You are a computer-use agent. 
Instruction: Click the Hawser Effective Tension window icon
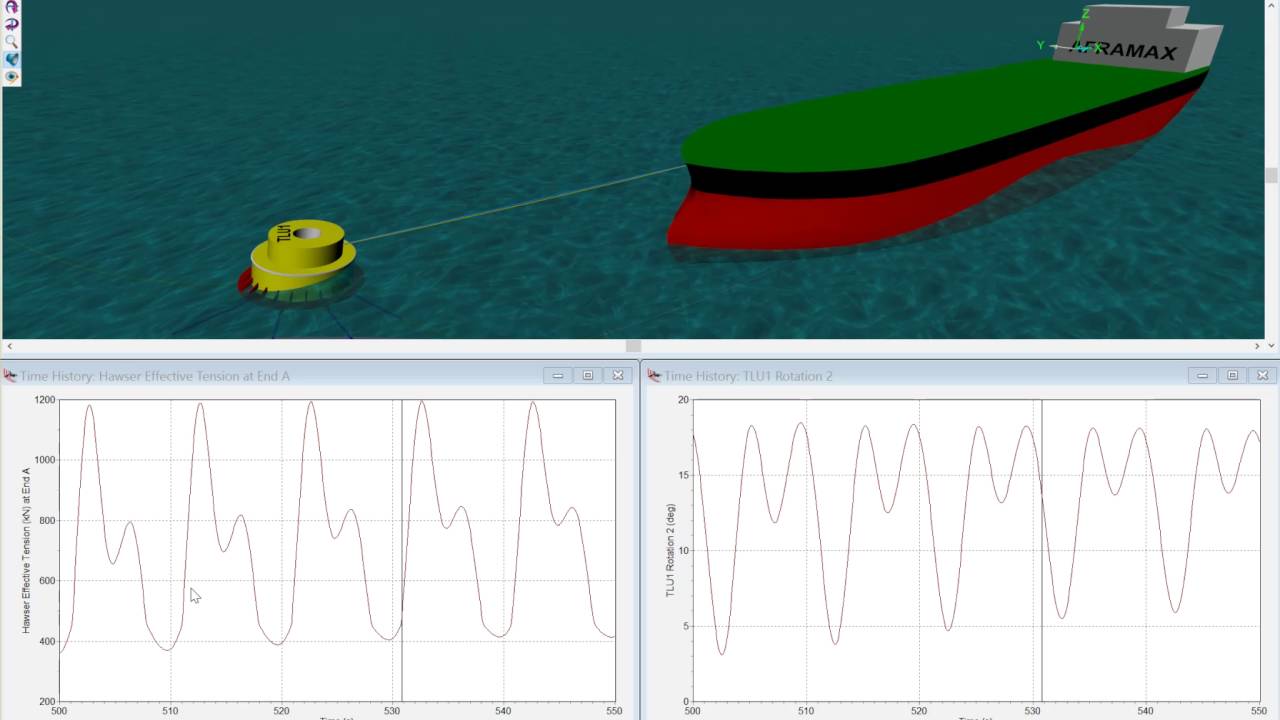10,376
